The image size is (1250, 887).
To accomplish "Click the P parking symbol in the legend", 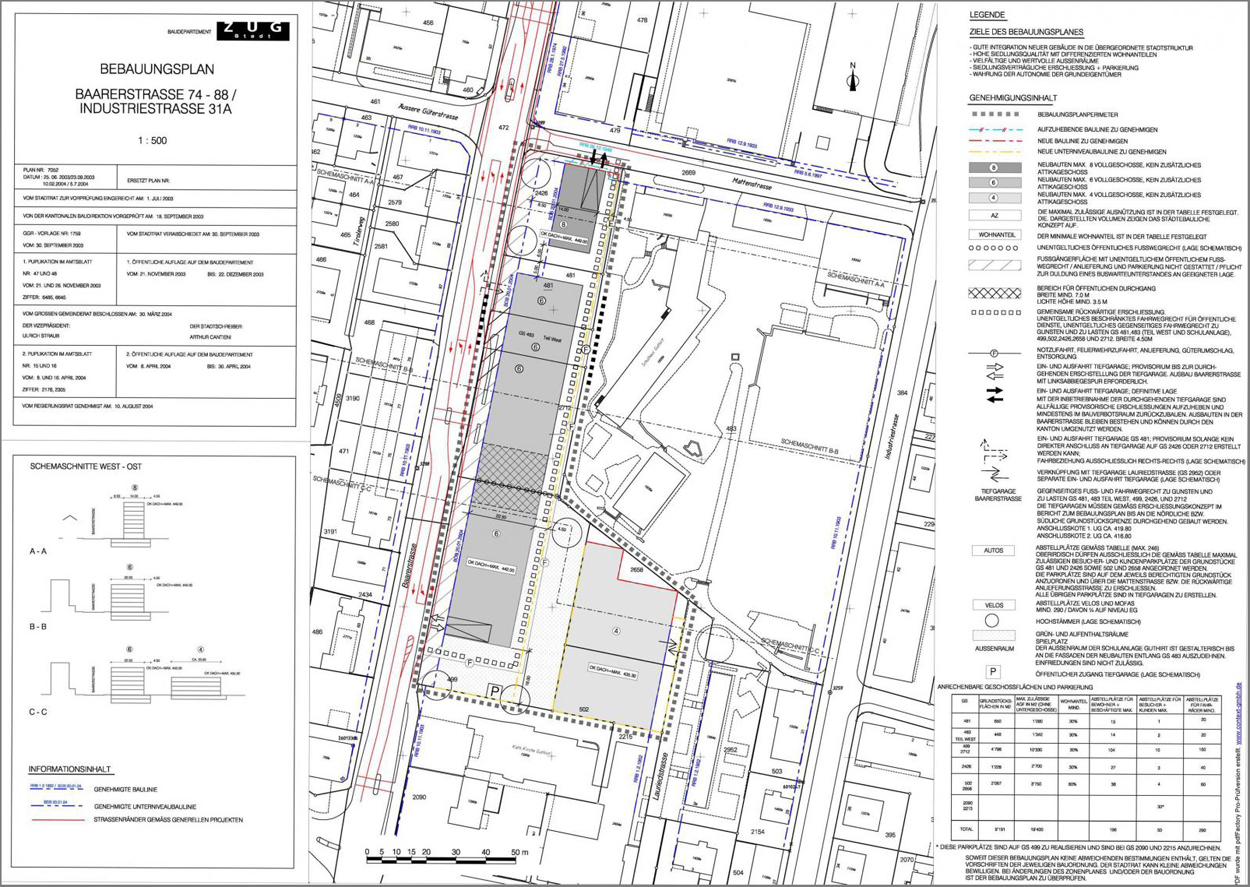I will click(995, 673).
